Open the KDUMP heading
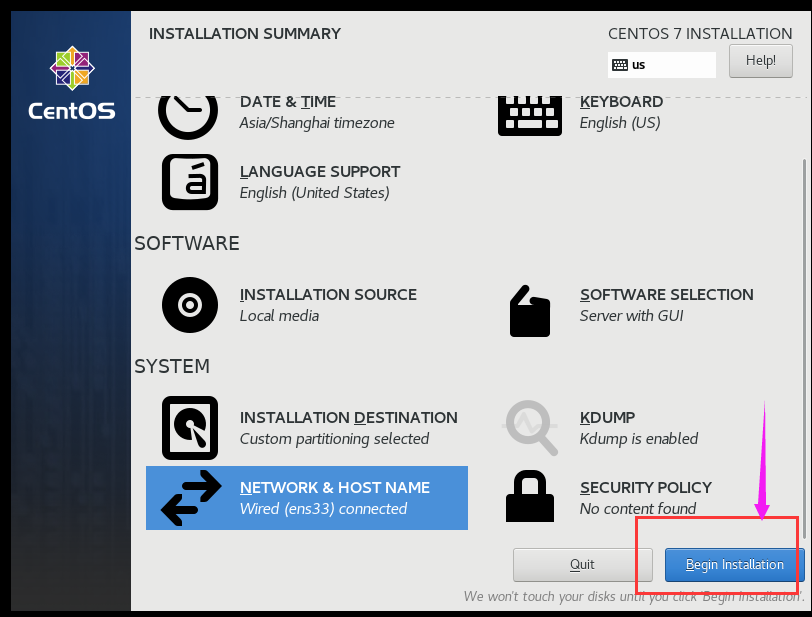 tap(607, 417)
